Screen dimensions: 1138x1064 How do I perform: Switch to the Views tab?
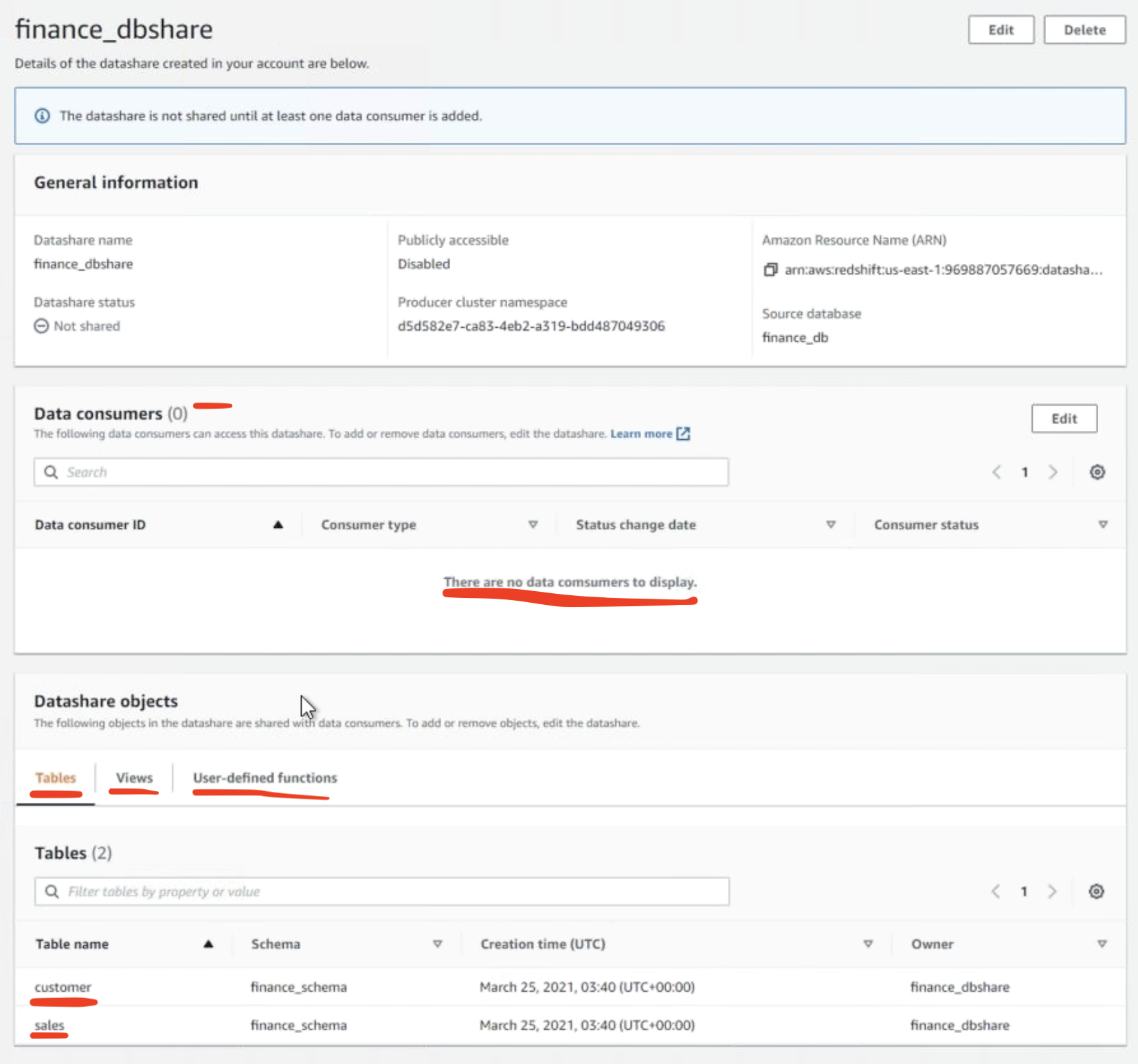134,778
